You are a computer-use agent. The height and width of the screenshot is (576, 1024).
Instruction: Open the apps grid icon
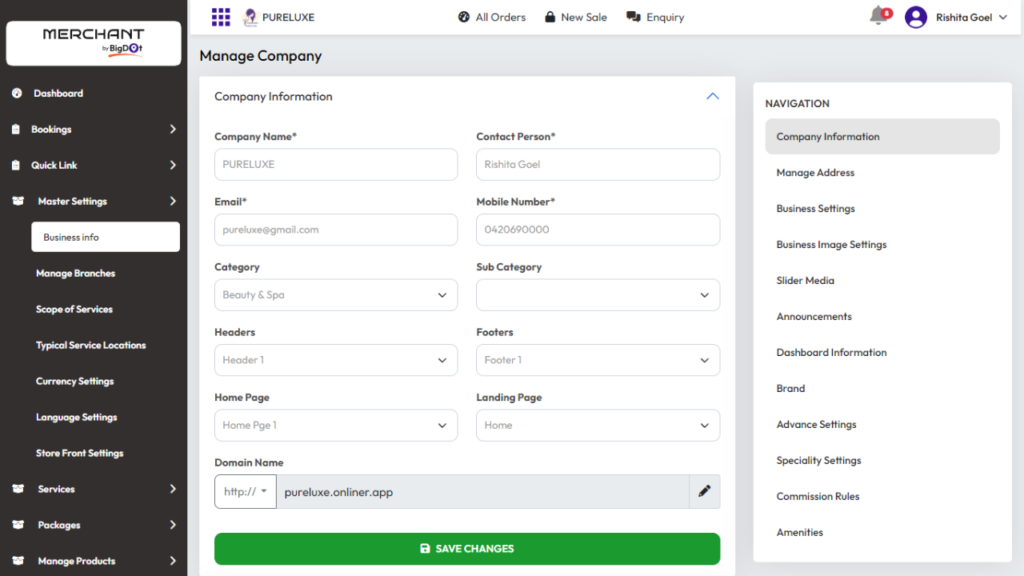221,17
